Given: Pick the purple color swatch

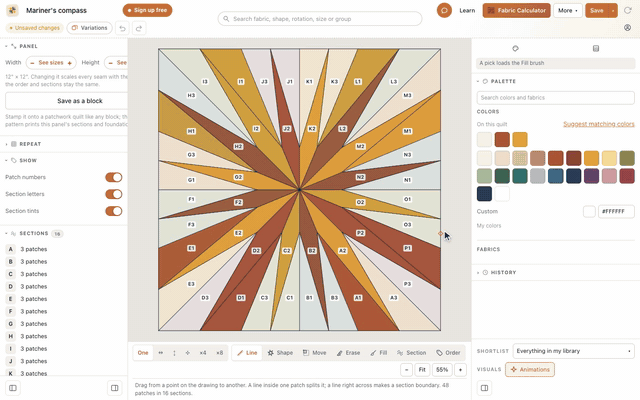Looking at the screenshot, I should tap(591, 176).
